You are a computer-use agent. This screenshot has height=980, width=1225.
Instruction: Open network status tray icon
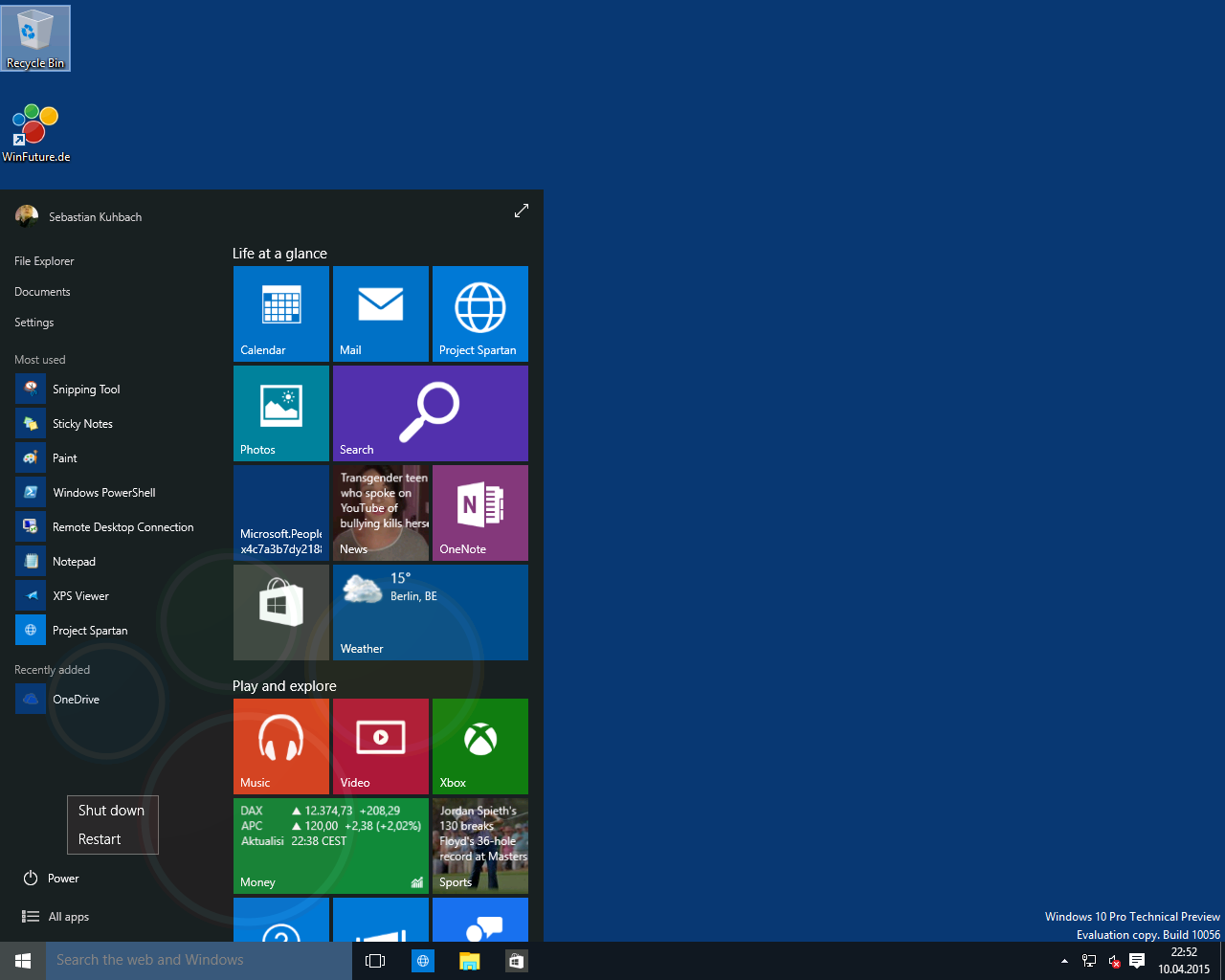[1089, 961]
